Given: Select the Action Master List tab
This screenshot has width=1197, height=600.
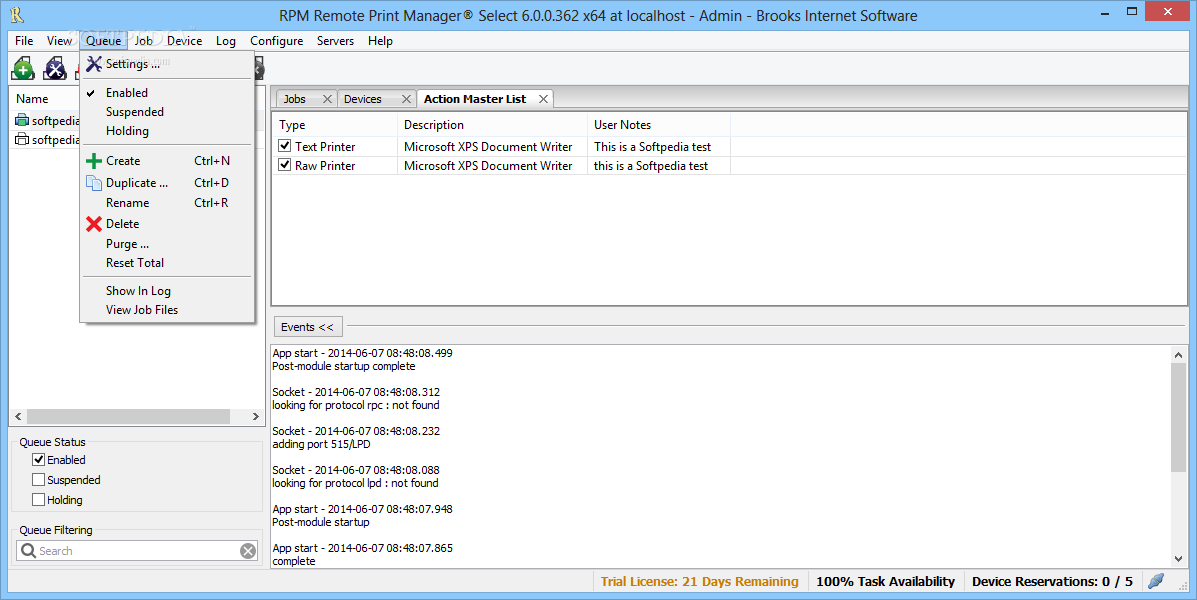Looking at the screenshot, I should (x=475, y=99).
